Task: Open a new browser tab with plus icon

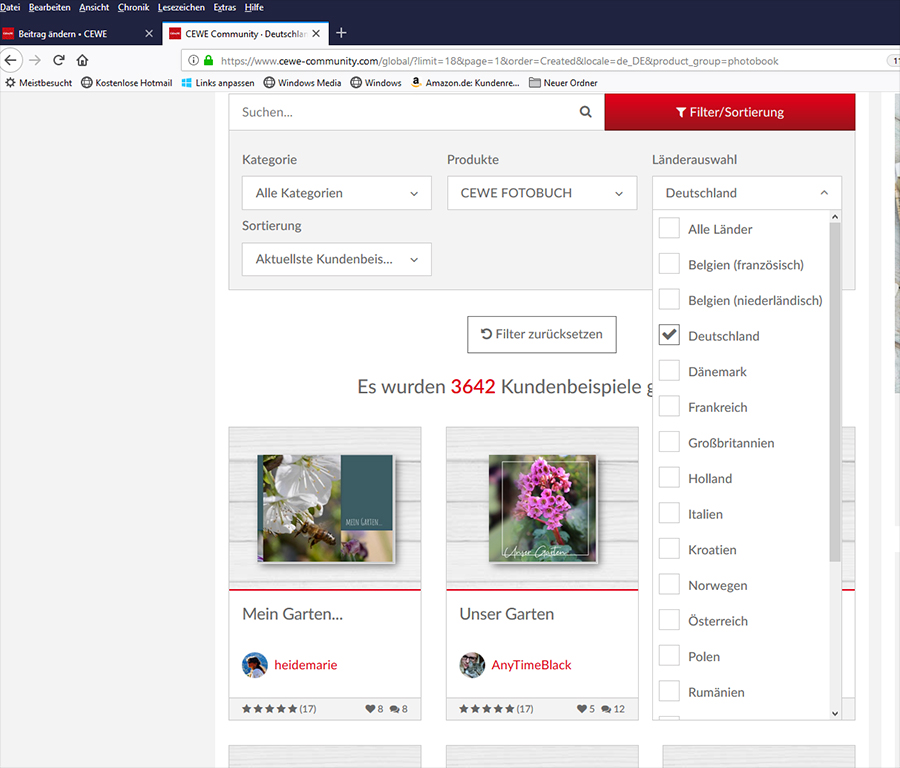Action: click(x=341, y=33)
